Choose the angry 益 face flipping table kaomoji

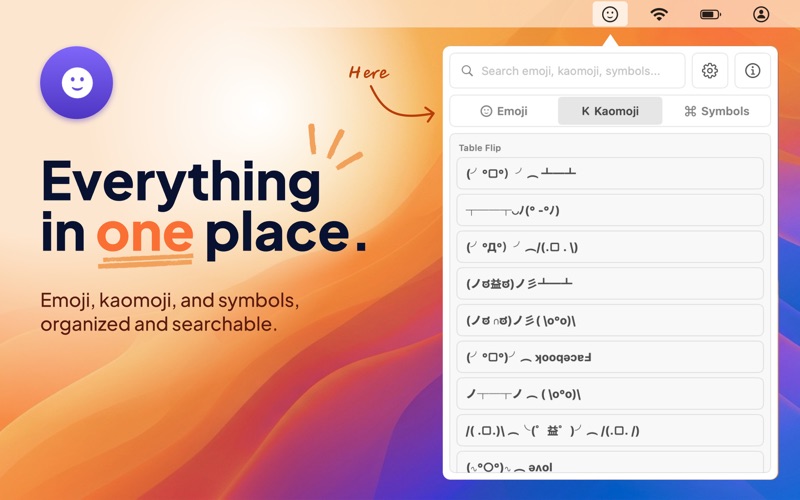pyautogui.click(x=610, y=283)
